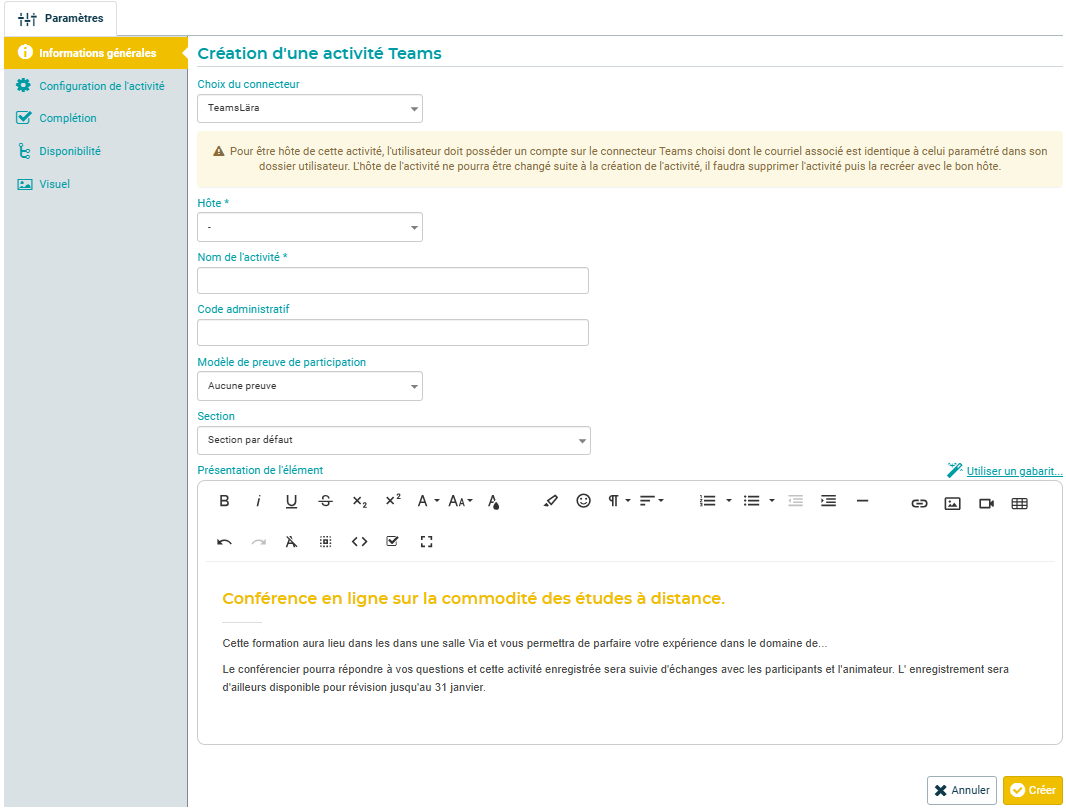Insert an unordered bullet list

[x=751, y=501]
